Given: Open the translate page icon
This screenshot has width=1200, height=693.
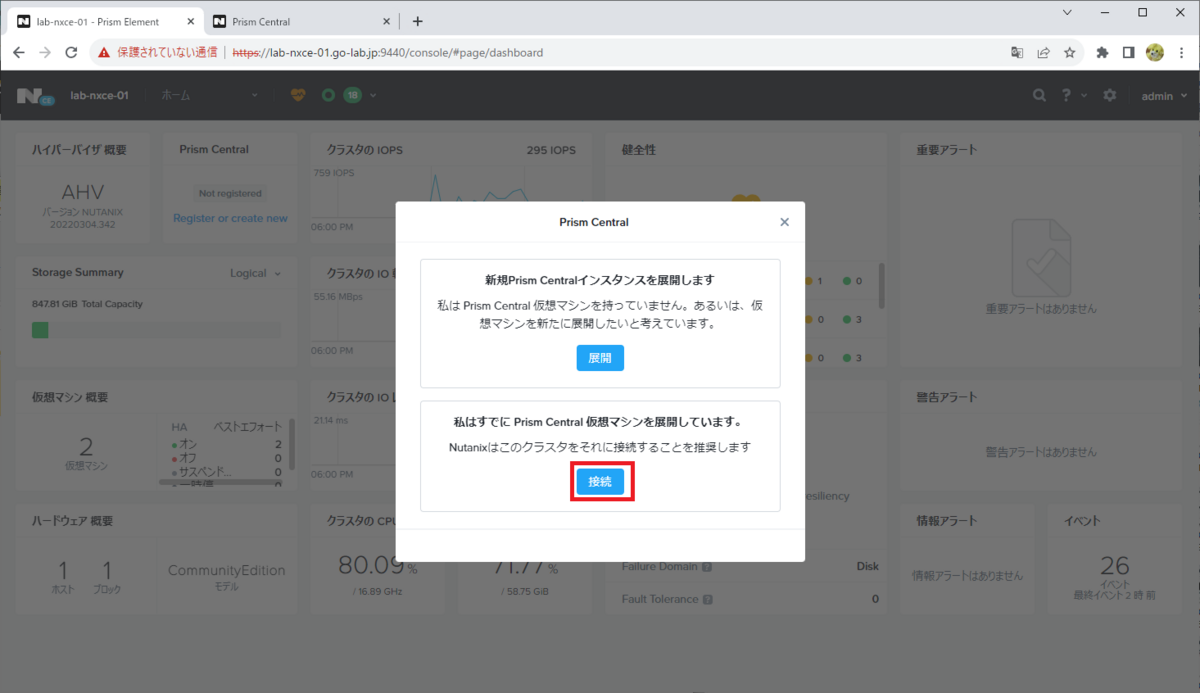Looking at the screenshot, I should [x=1017, y=52].
